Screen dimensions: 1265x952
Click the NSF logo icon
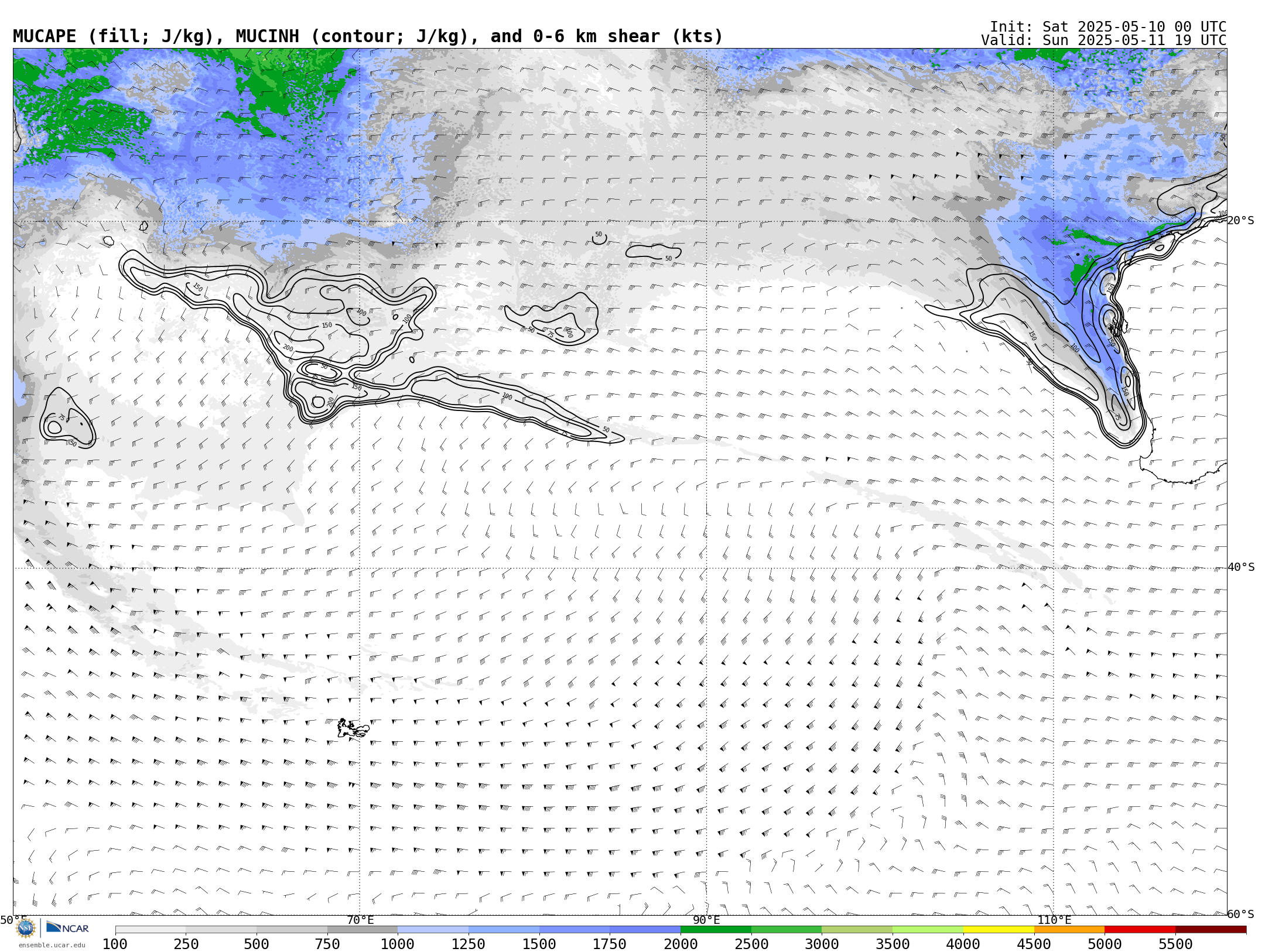(26, 928)
